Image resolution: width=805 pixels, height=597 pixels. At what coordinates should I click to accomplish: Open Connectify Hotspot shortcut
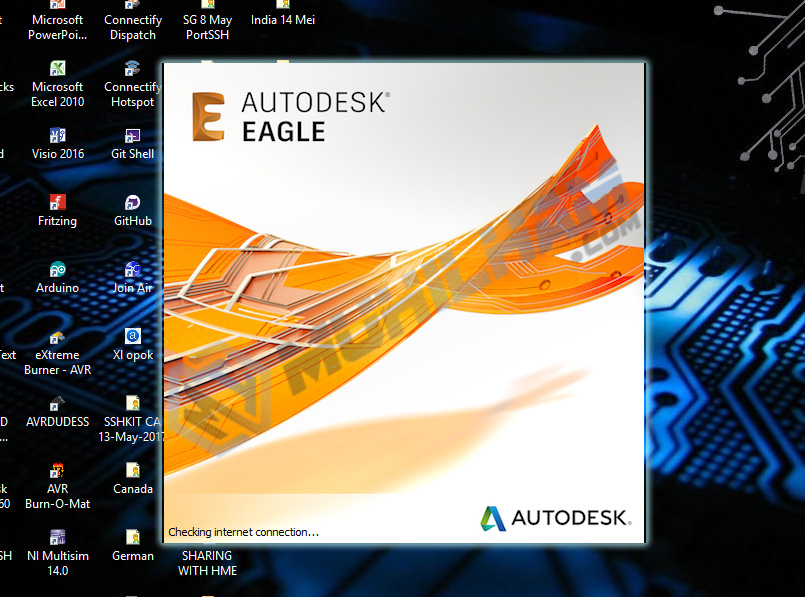(x=132, y=84)
